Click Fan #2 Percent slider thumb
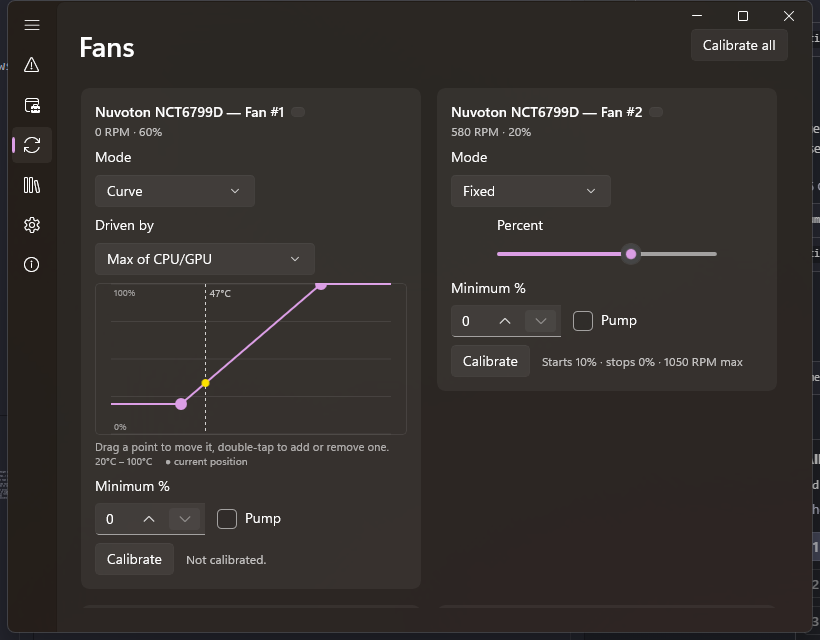Screen dimensions: 820x640 pos(631,254)
